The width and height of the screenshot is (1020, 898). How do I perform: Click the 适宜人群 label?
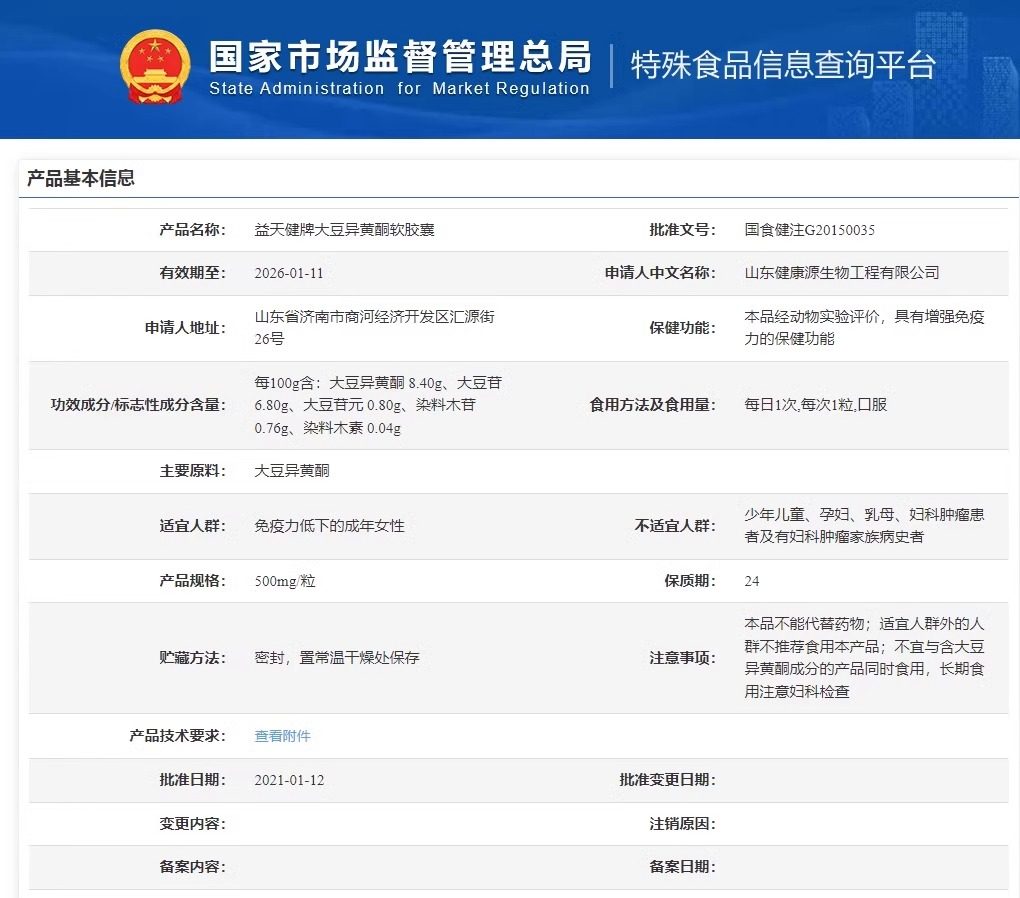pos(193,526)
